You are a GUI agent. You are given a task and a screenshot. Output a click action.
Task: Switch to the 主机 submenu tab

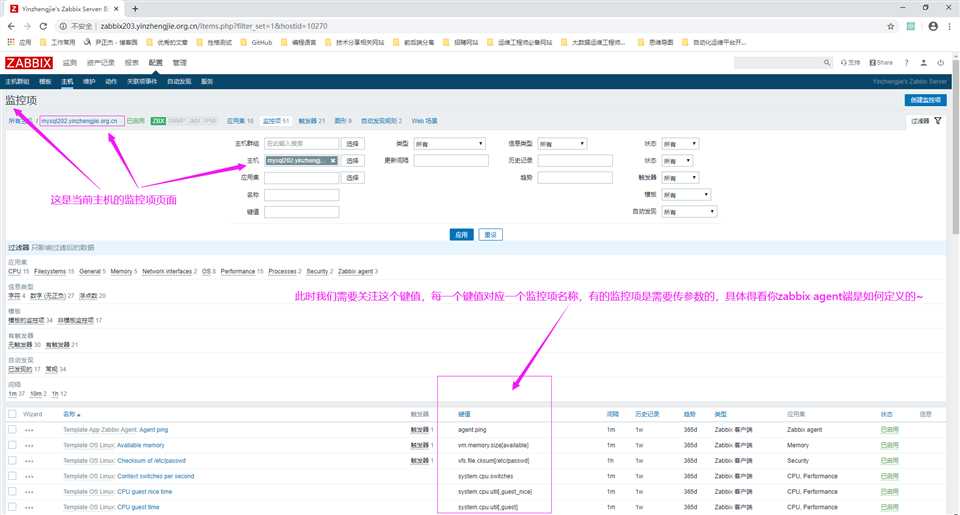[x=67, y=81]
